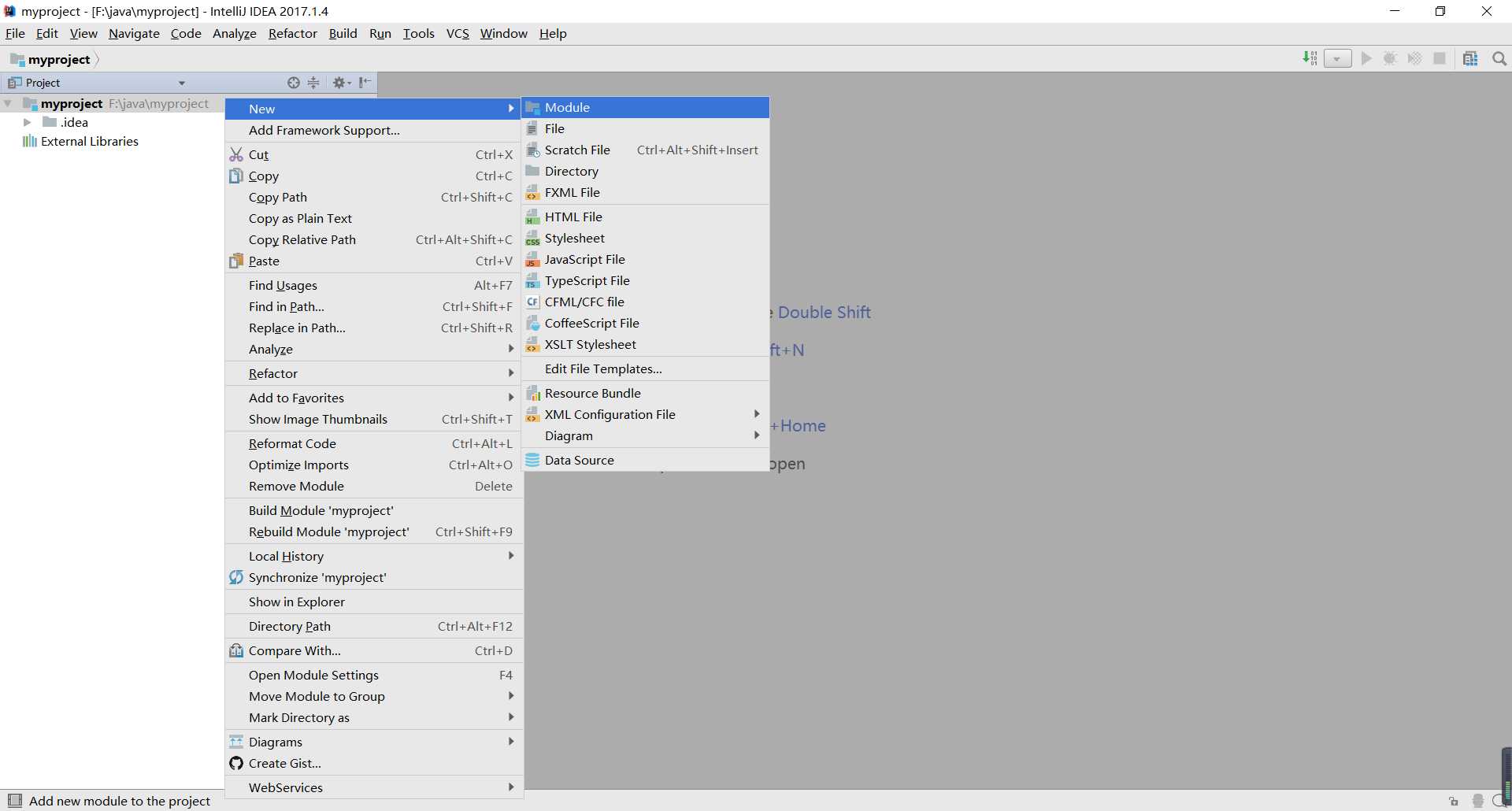Choose TypeScript File in the New submenu

click(x=646, y=281)
